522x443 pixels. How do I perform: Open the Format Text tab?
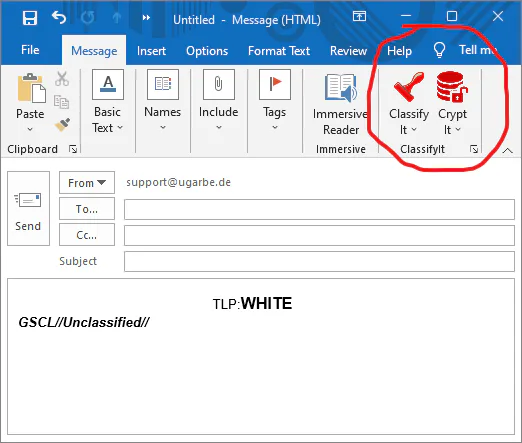279,51
